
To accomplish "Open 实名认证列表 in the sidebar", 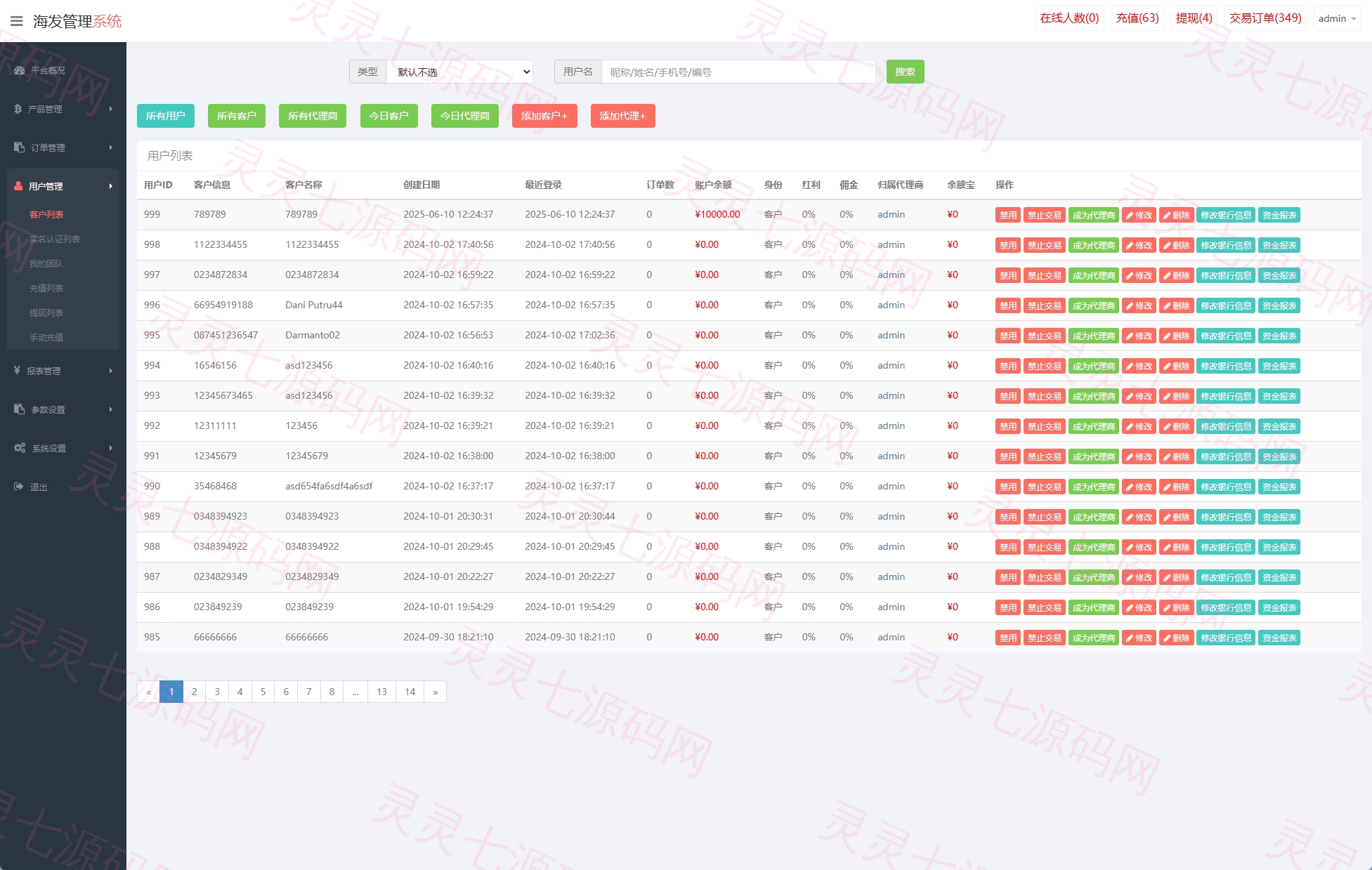I will point(55,239).
